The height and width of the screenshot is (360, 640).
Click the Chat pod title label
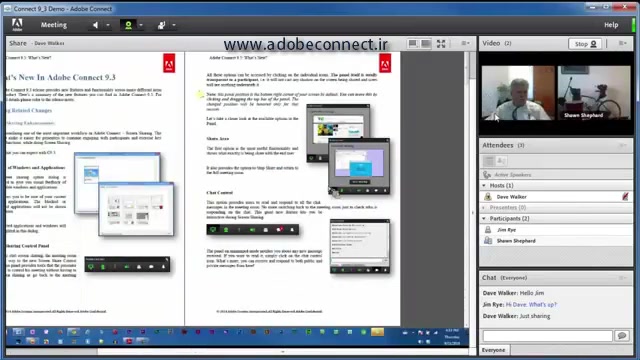pos(489,278)
